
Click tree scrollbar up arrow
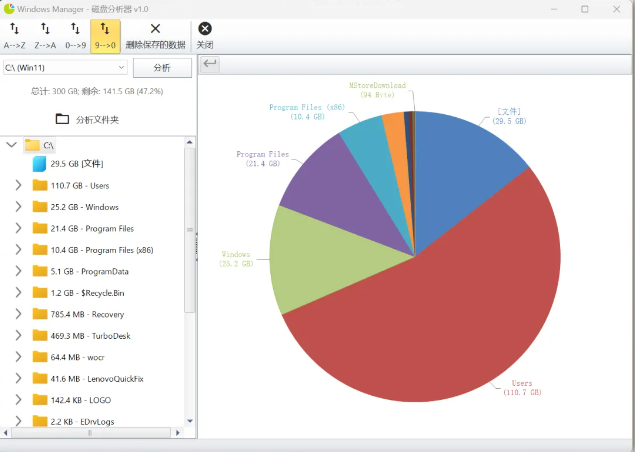point(190,142)
